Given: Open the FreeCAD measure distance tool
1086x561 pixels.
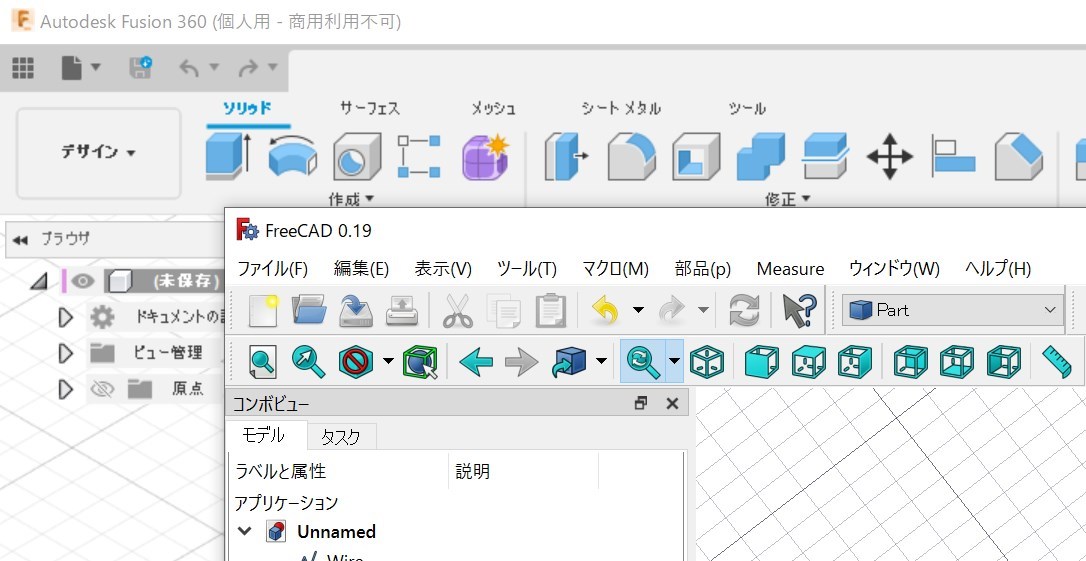Looking at the screenshot, I should [1057, 362].
